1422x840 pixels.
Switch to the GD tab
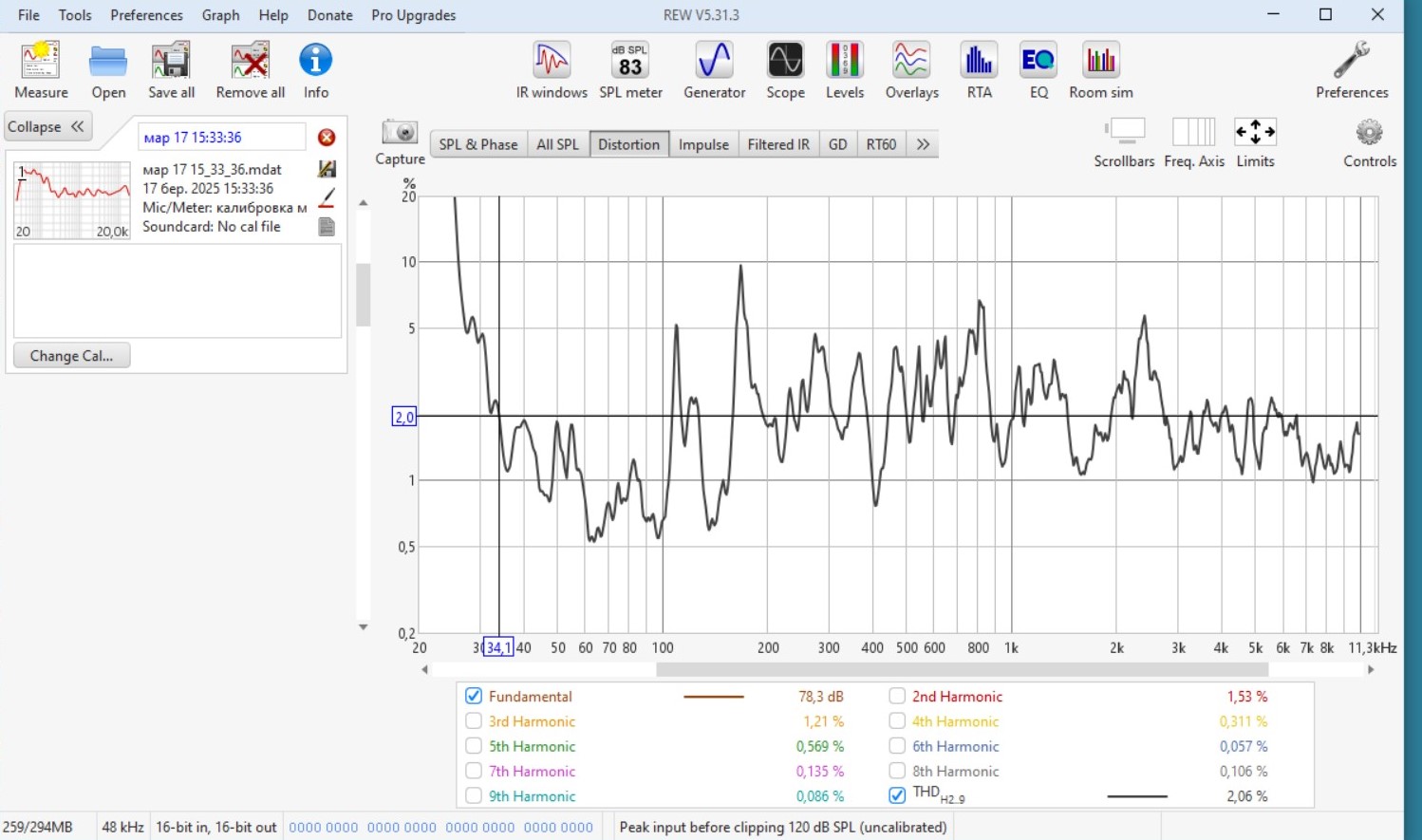click(x=837, y=144)
